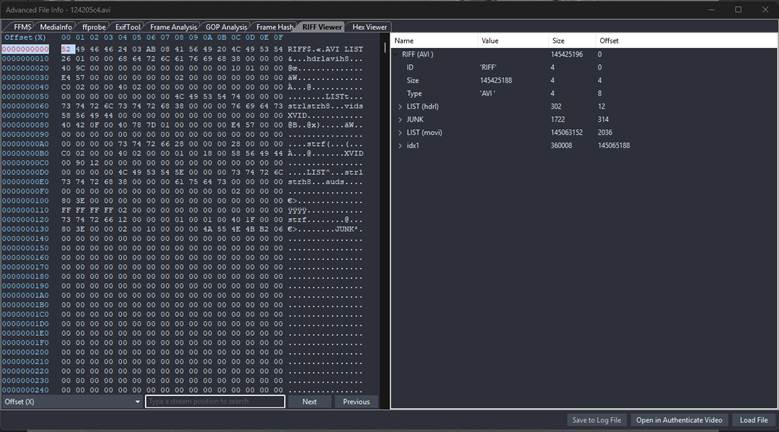Viewport: 779px width, 432px height.
Task: Switch to the FFMS tab
Action: click(x=22, y=27)
